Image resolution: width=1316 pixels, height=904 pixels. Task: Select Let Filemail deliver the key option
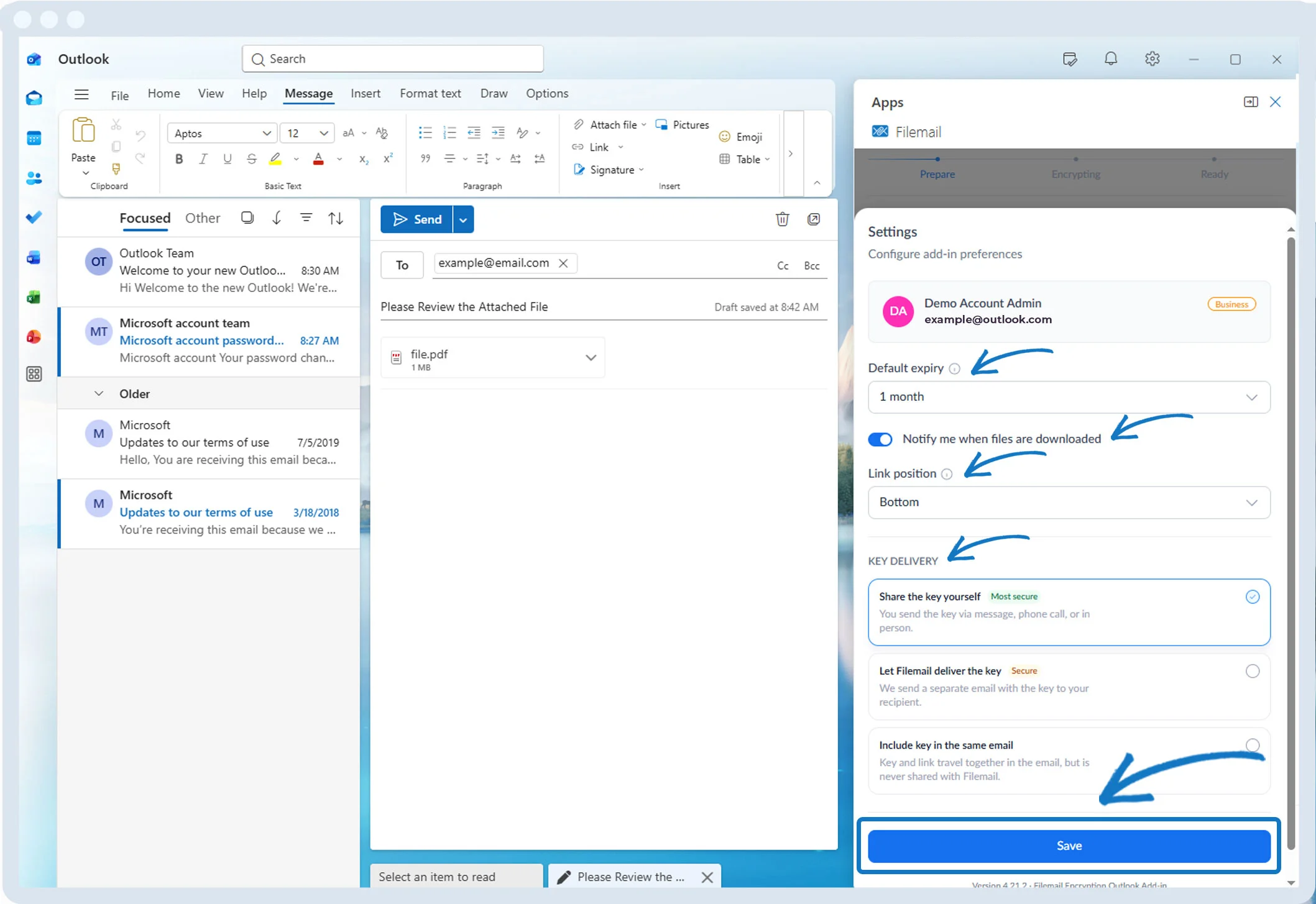(x=1069, y=687)
